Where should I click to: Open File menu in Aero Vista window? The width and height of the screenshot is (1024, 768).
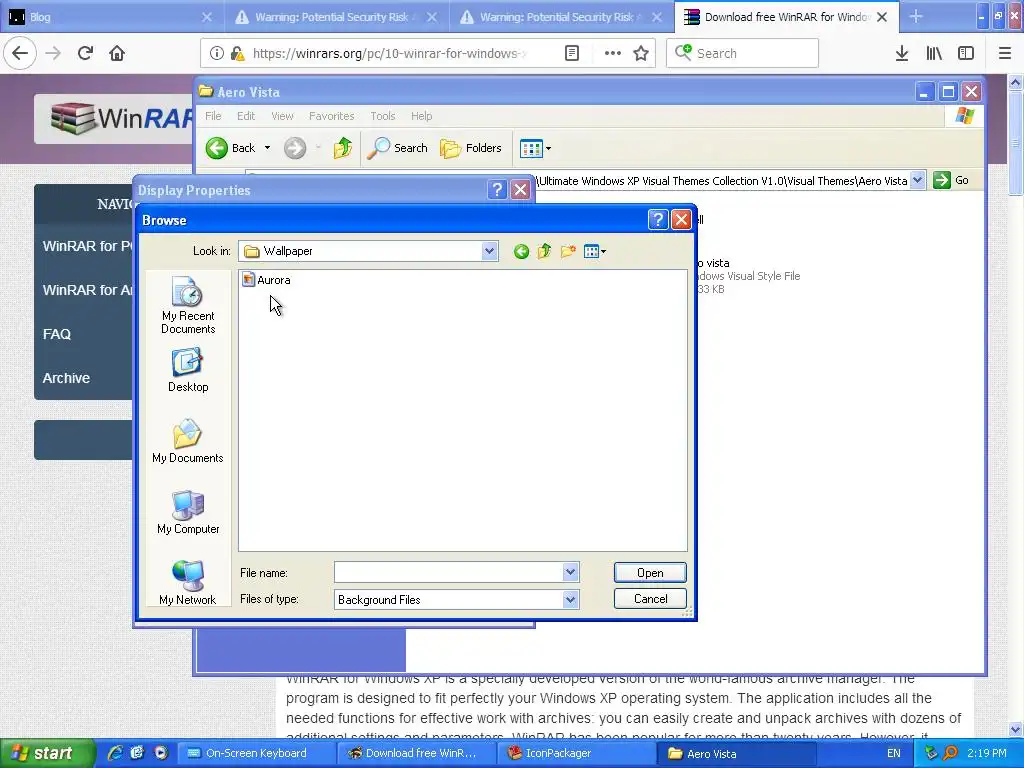click(213, 116)
